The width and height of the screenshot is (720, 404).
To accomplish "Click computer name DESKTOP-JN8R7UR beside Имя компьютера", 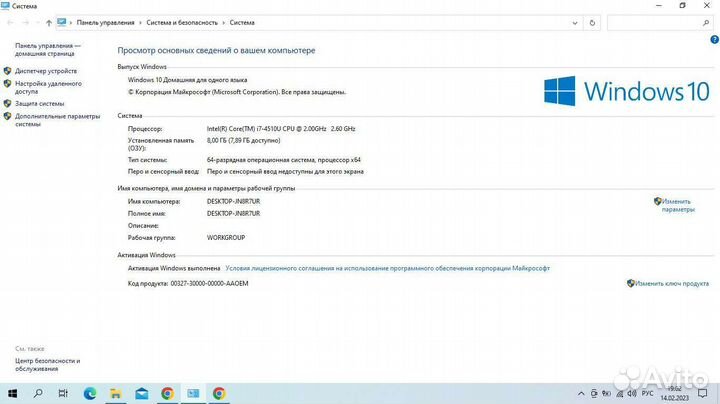I will pyautogui.click(x=233, y=202).
